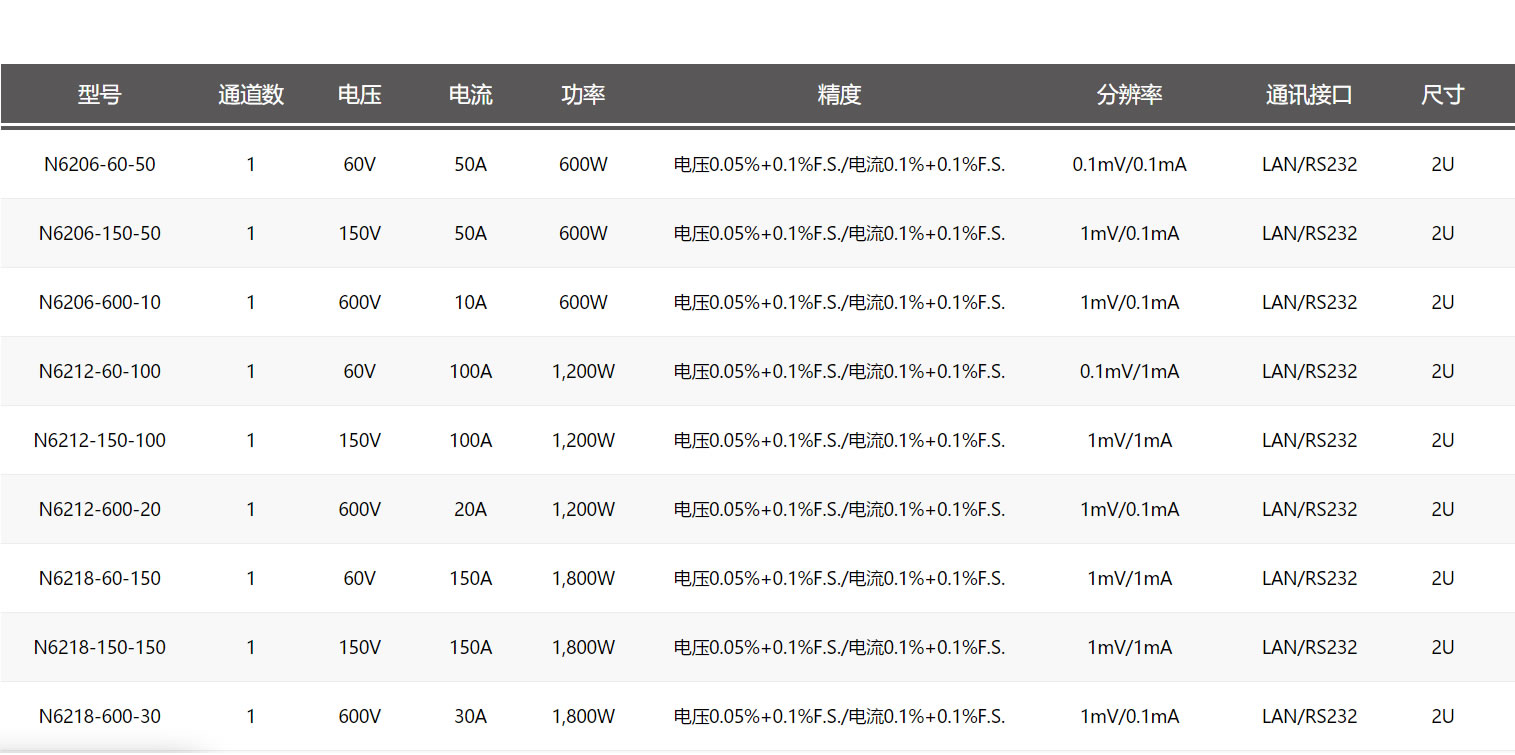The height and width of the screenshot is (755, 1515).
Task: Click accuracy text in N6206-60-50 row
Action: click(840, 164)
